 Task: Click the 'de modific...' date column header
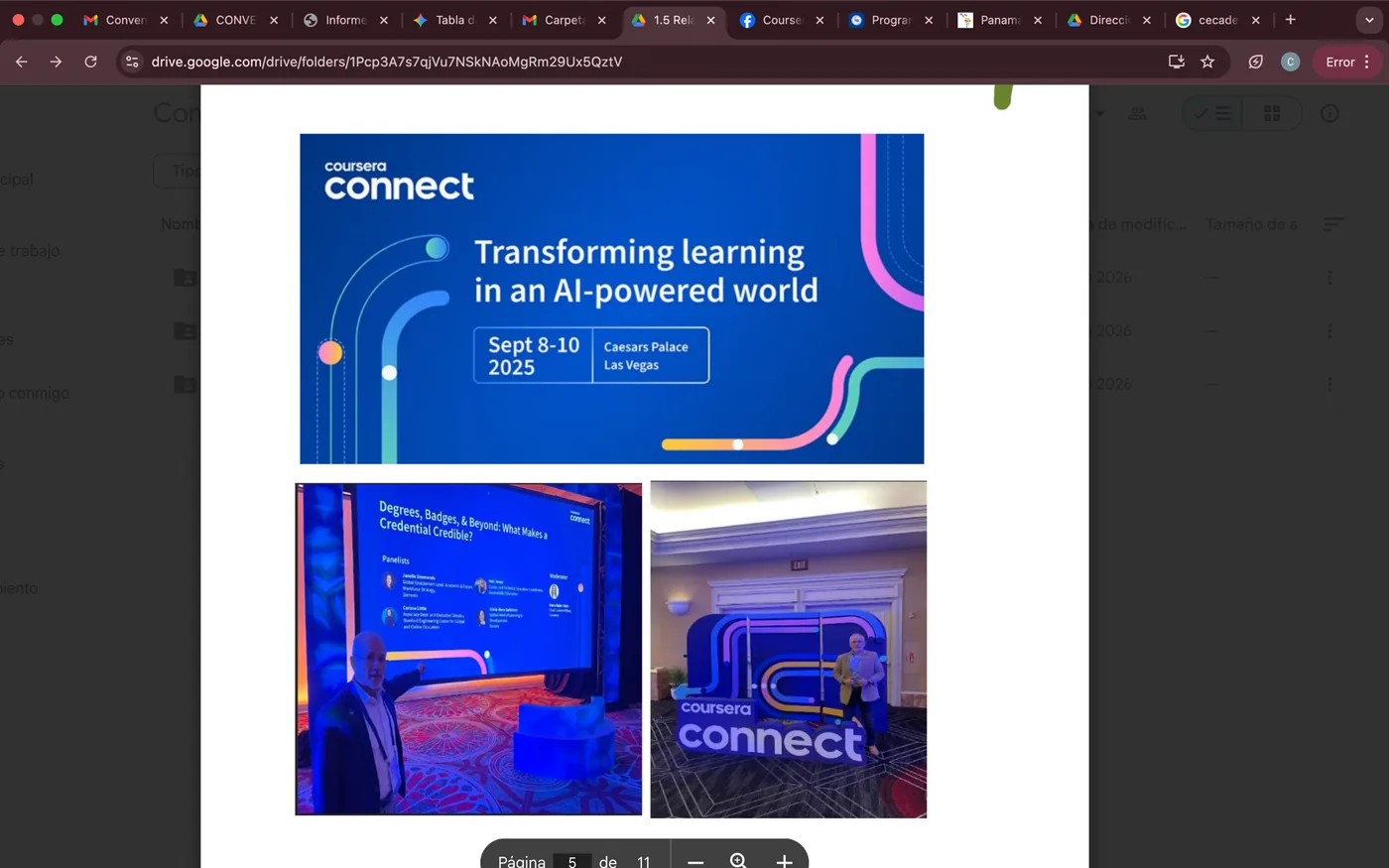click(x=1139, y=224)
